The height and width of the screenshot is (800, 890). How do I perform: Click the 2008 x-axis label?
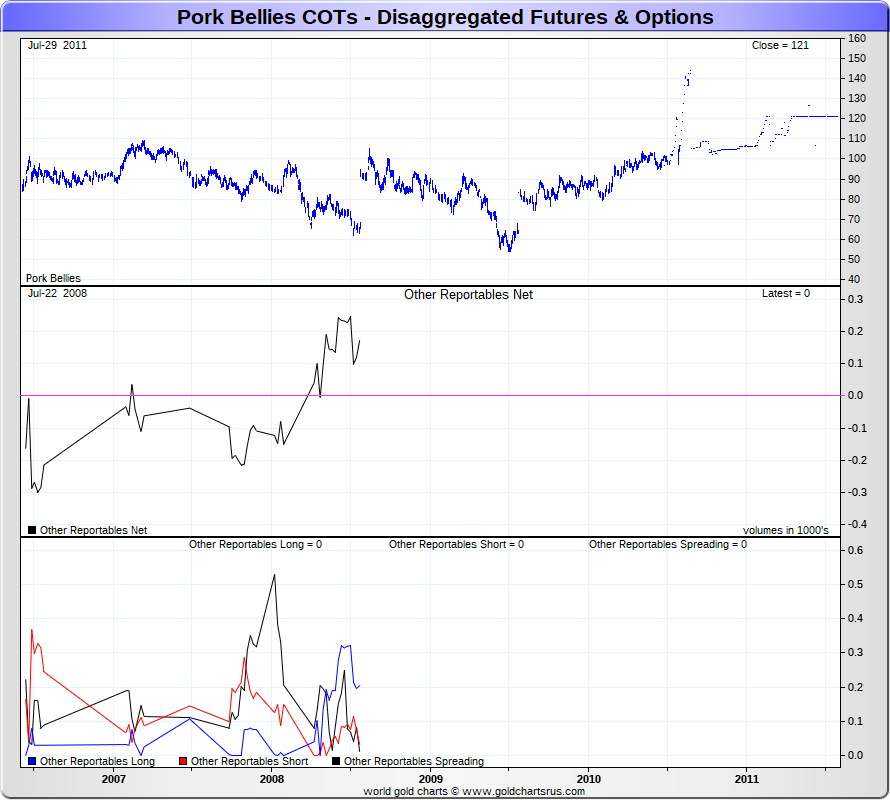[272, 779]
